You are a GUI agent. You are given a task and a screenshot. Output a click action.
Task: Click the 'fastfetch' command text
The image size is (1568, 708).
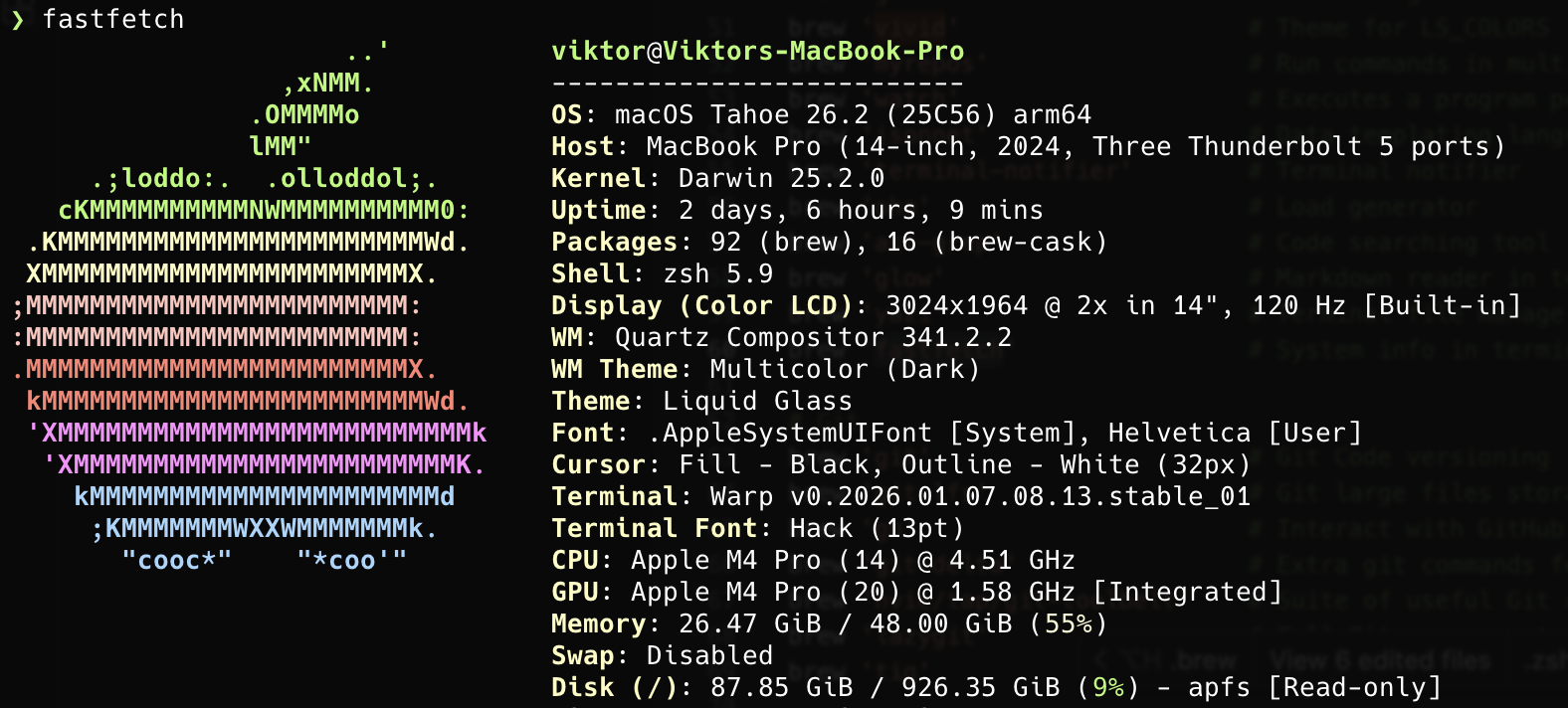pyautogui.click(x=113, y=19)
